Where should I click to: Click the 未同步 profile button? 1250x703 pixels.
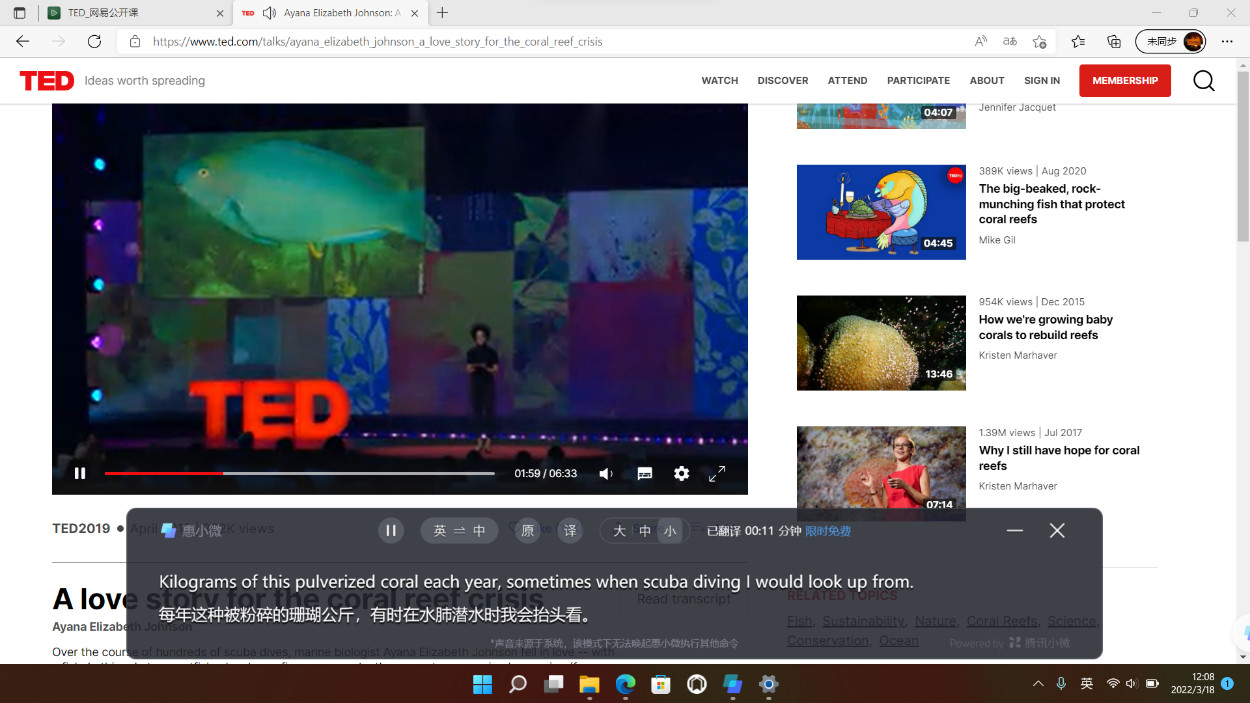click(x=1171, y=41)
